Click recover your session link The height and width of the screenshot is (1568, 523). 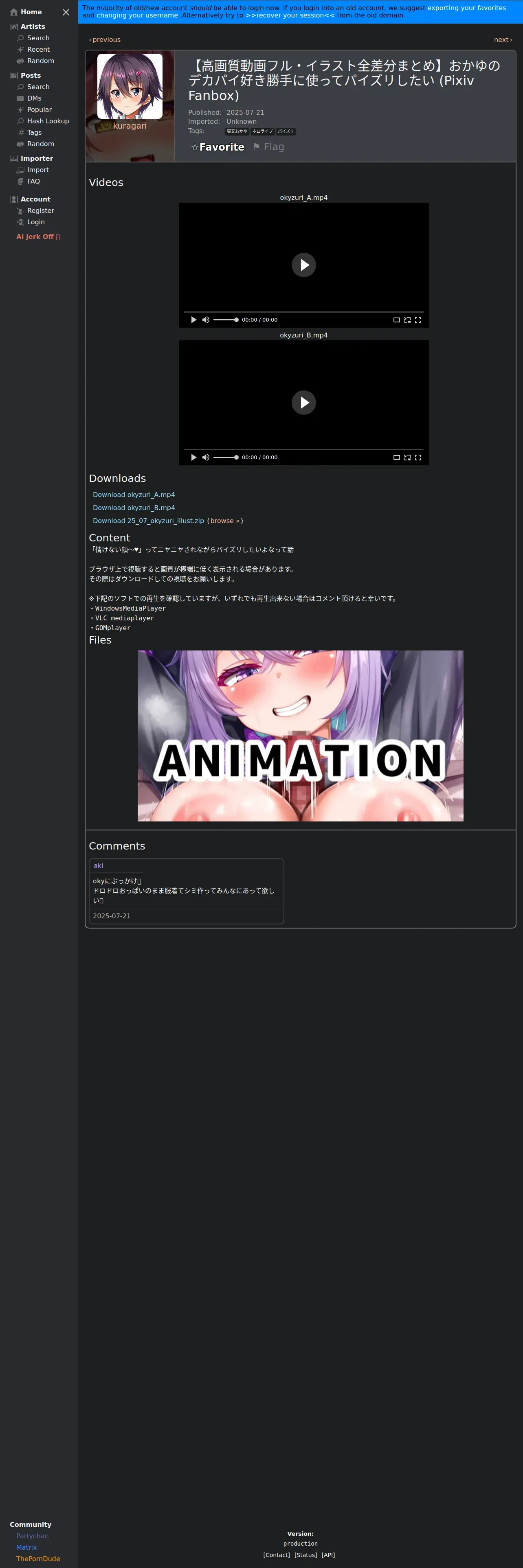(290, 15)
